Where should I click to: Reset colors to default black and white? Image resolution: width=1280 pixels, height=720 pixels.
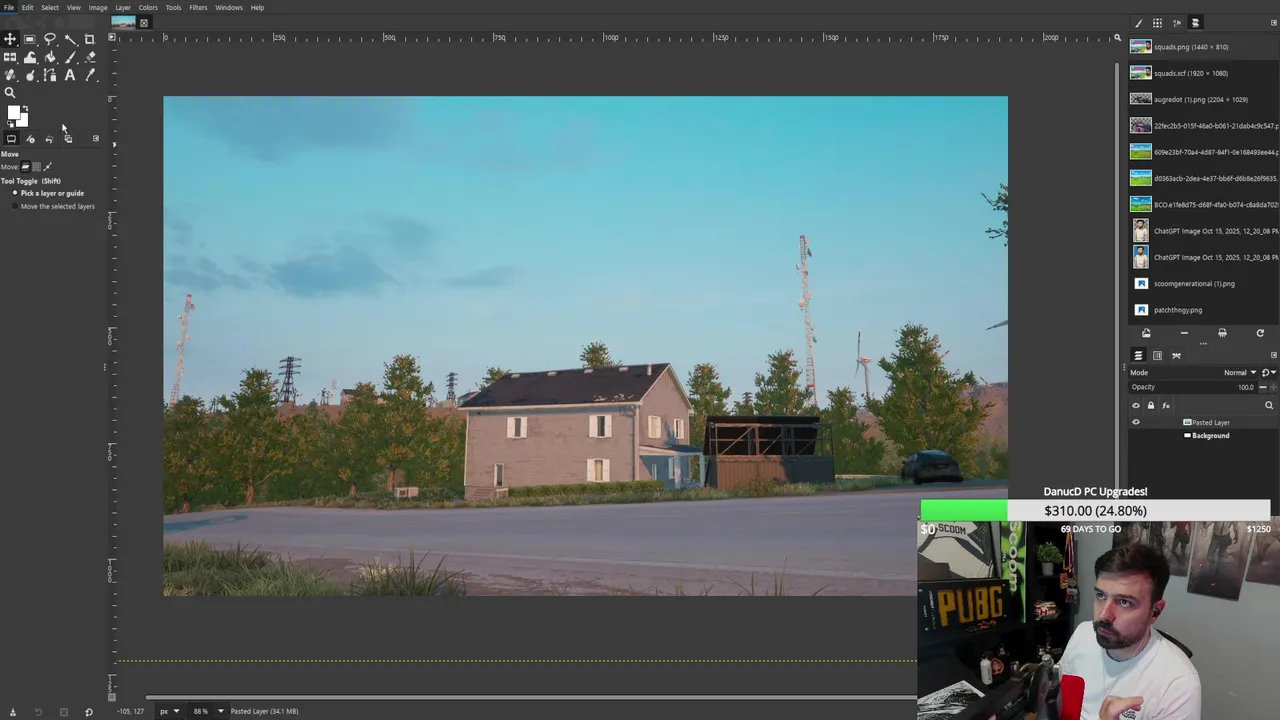pyautogui.click(x=10, y=123)
